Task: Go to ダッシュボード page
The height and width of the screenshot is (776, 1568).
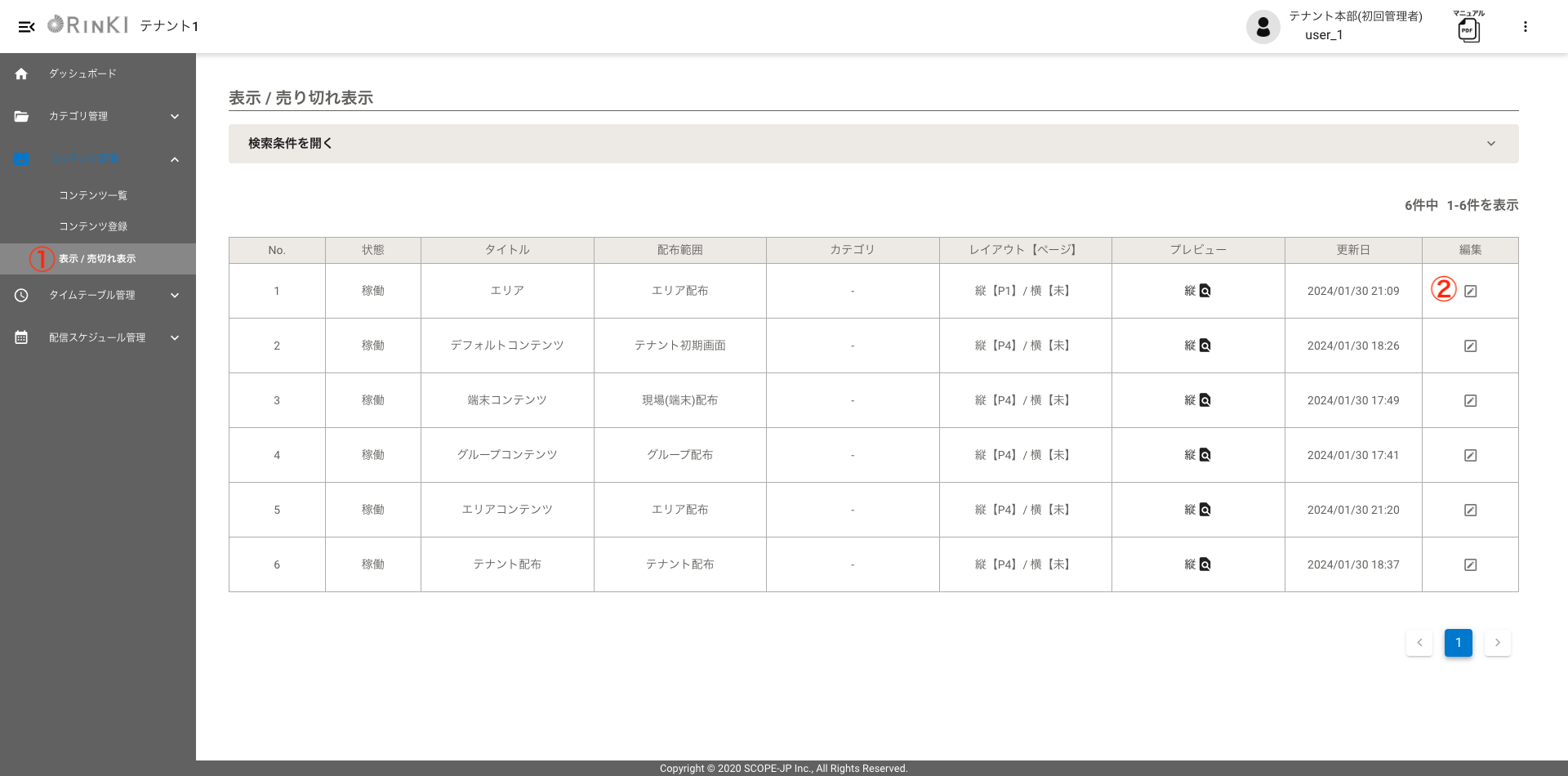Action: 82,74
